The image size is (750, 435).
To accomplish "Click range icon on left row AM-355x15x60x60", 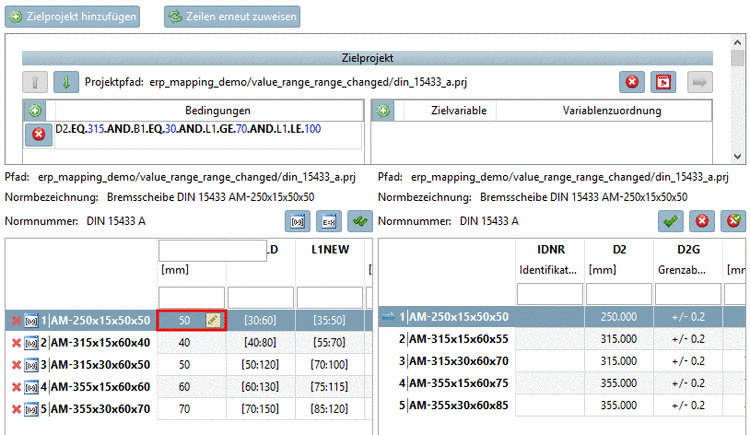I will point(31,387).
